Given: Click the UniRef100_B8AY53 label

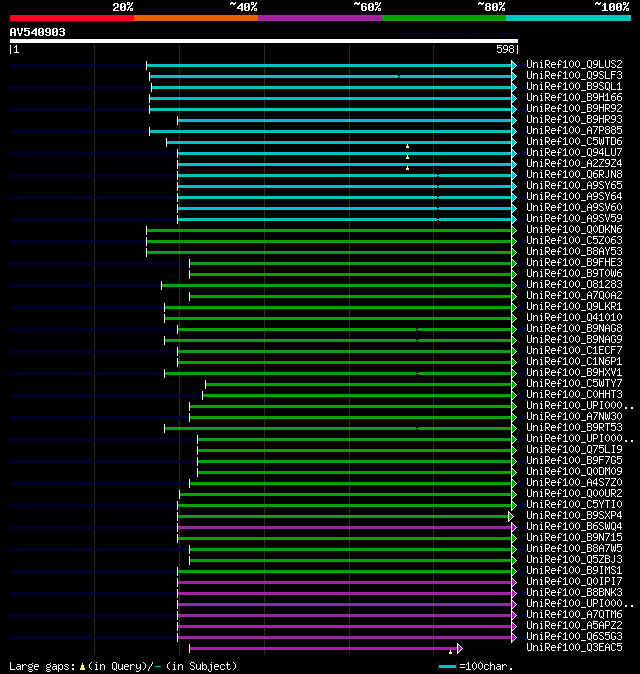Looking at the screenshot, I should coord(574,251).
